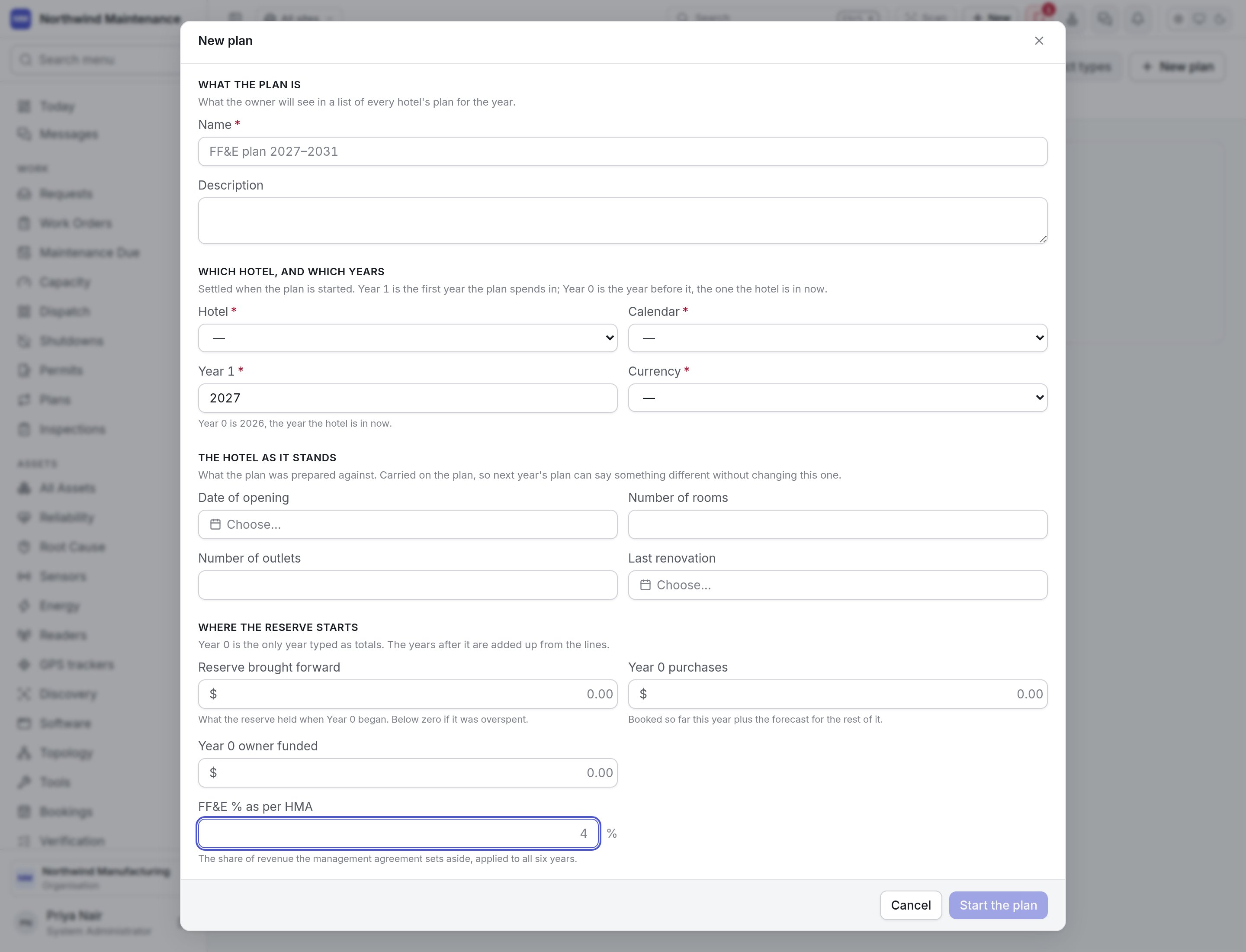Screen dimensions: 1246x952
Task: Open the Date of opening picker
Action: (x=408, y=524)
